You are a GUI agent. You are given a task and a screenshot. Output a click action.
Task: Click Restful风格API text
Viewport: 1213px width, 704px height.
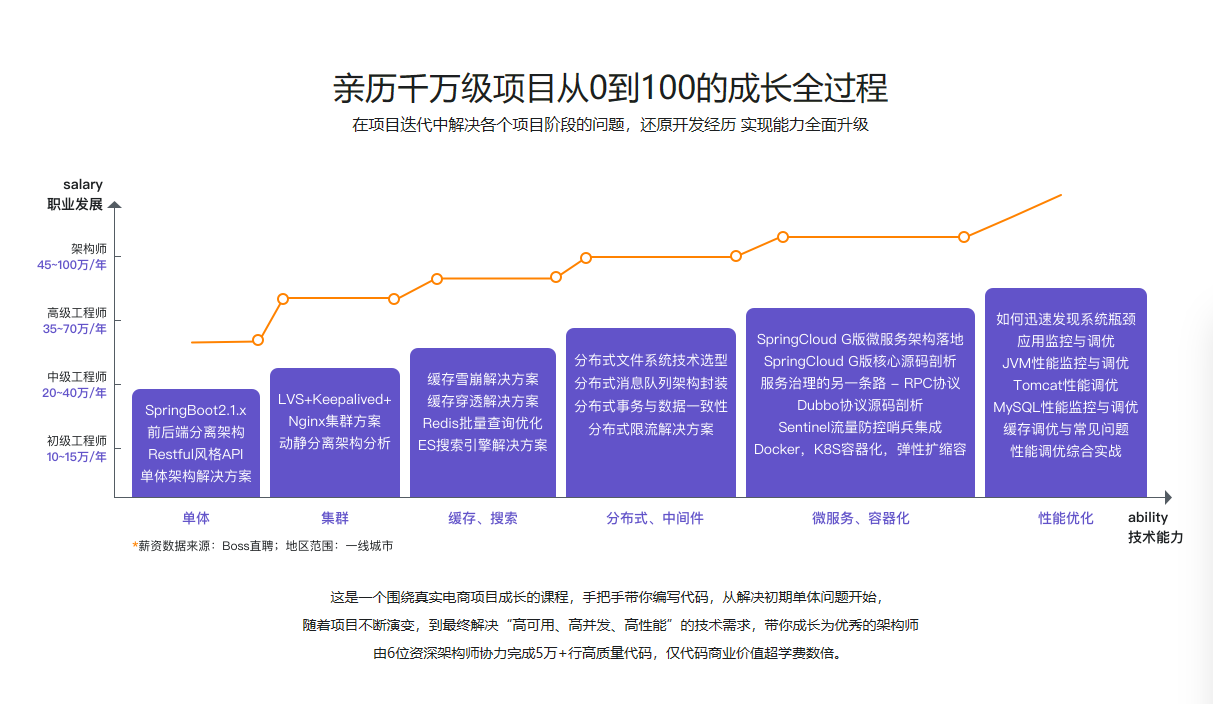[x=196, y=454]
